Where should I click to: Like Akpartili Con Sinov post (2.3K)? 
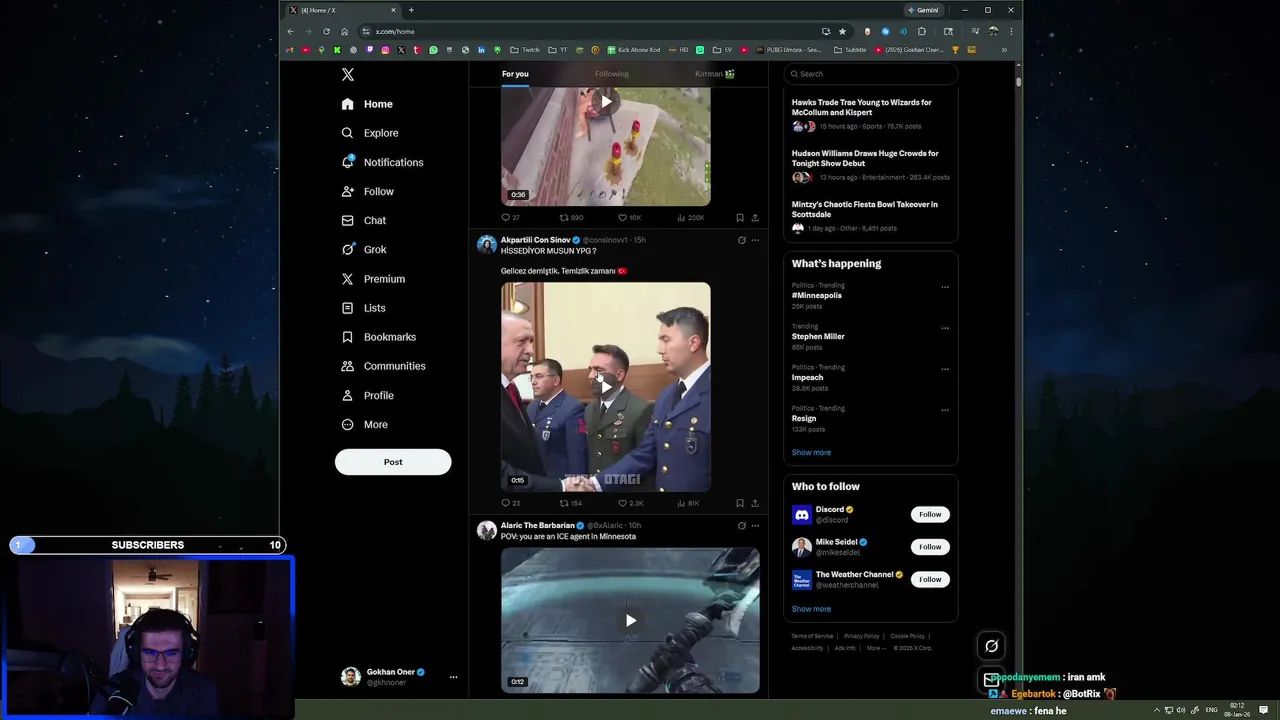point(630,503)
